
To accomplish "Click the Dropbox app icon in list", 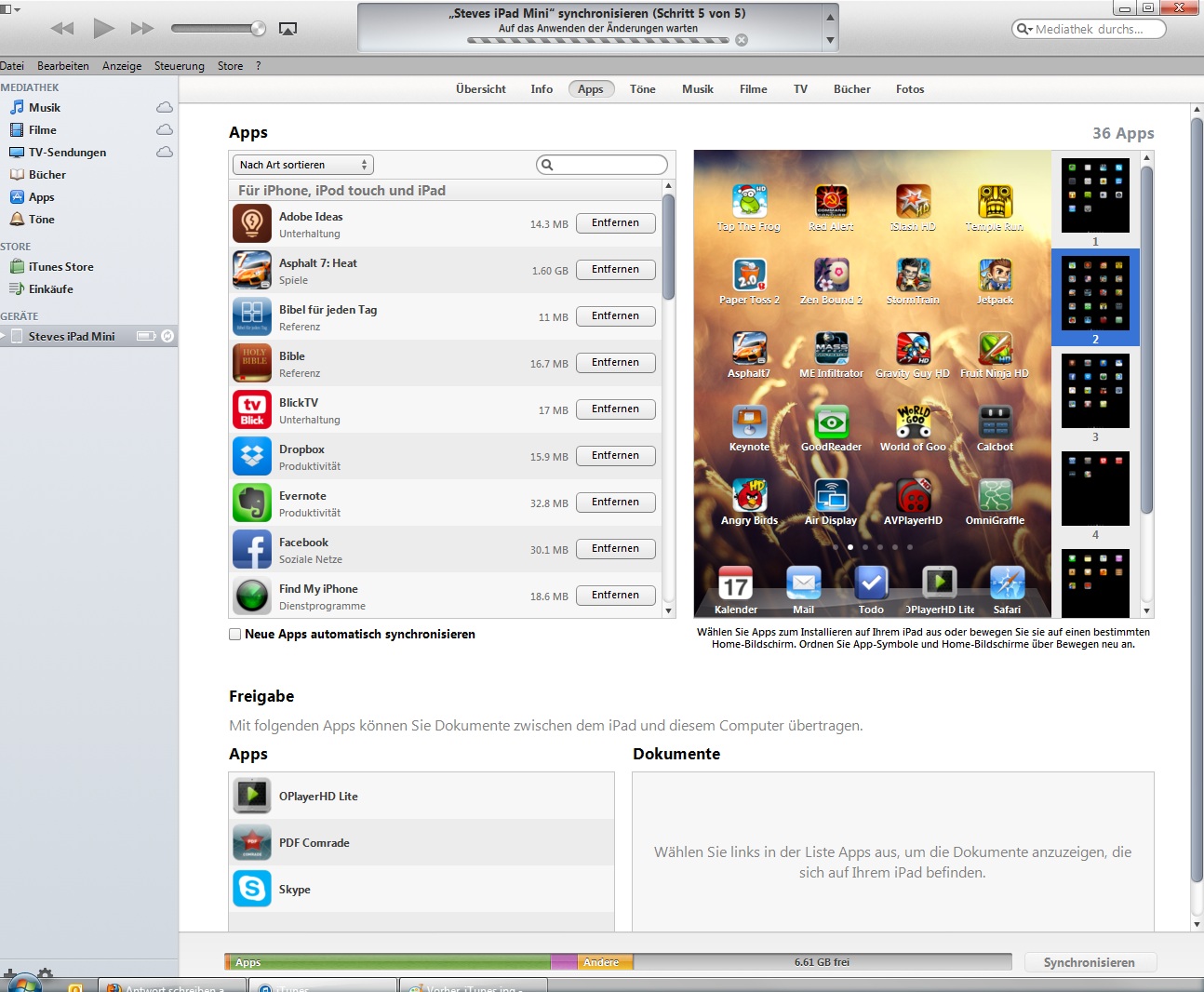I will coord(252,456).
